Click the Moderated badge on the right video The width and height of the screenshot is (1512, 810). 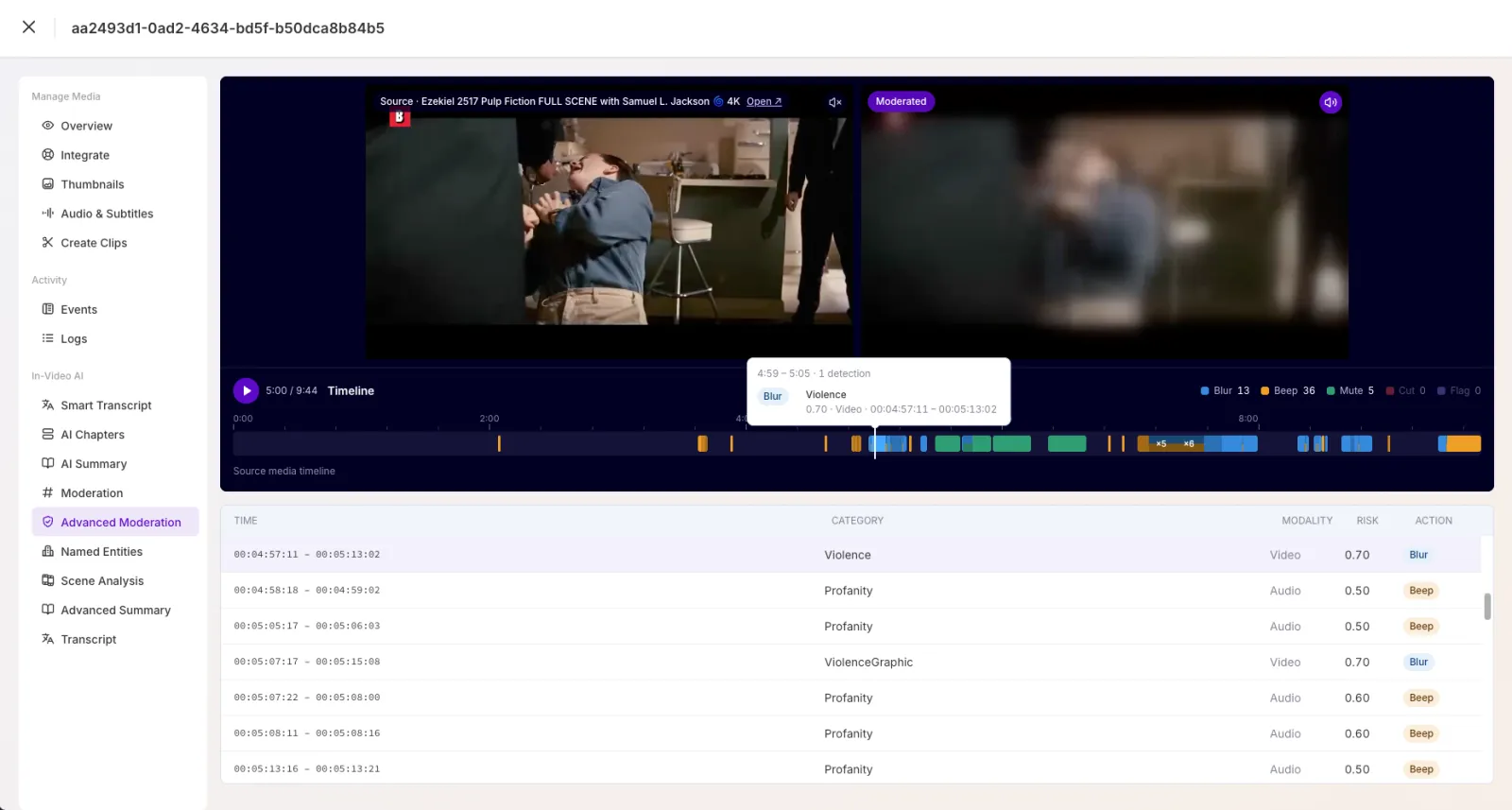pos(901,101)
